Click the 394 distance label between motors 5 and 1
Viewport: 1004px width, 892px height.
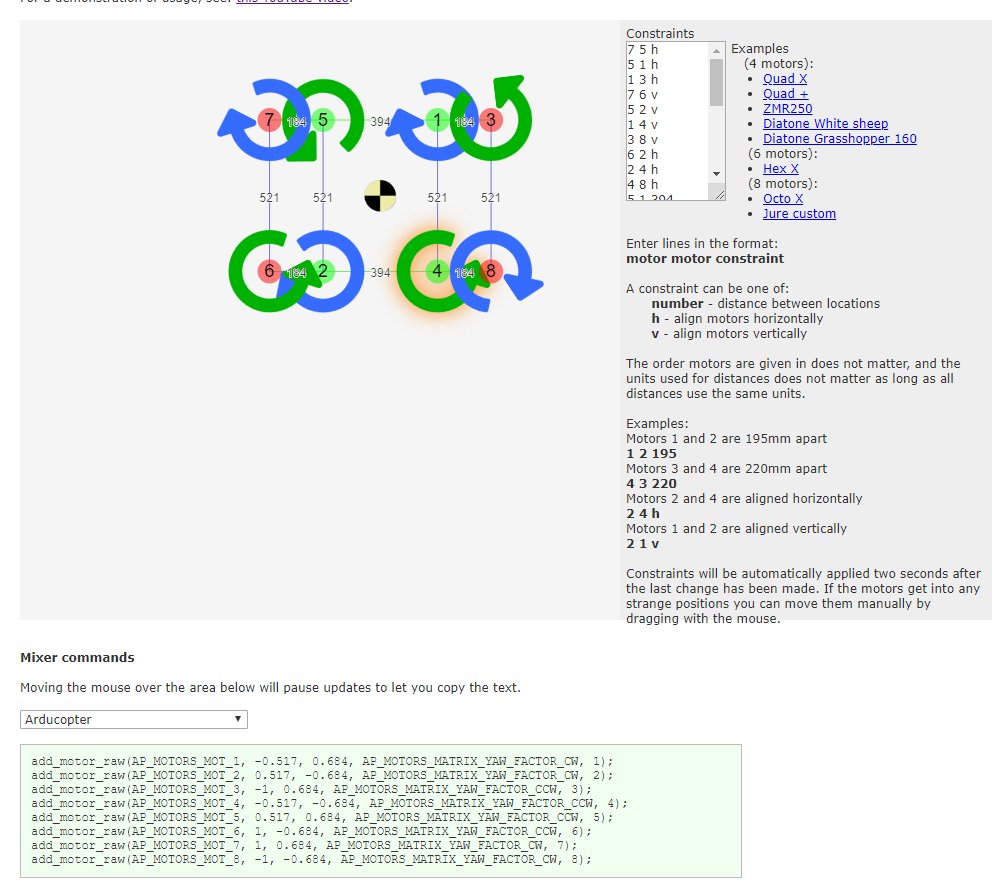pos(380,121)
